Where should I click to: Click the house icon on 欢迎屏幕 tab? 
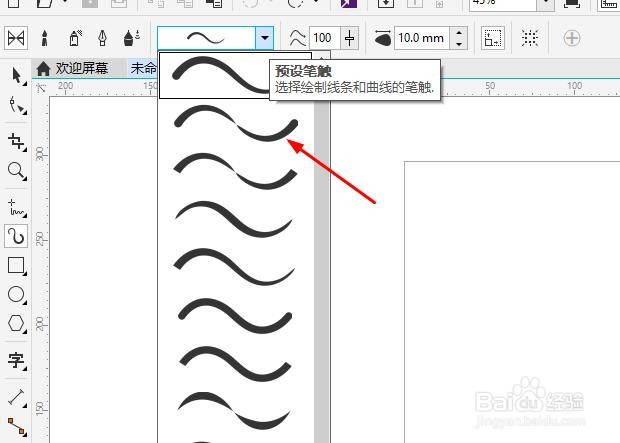43,68
